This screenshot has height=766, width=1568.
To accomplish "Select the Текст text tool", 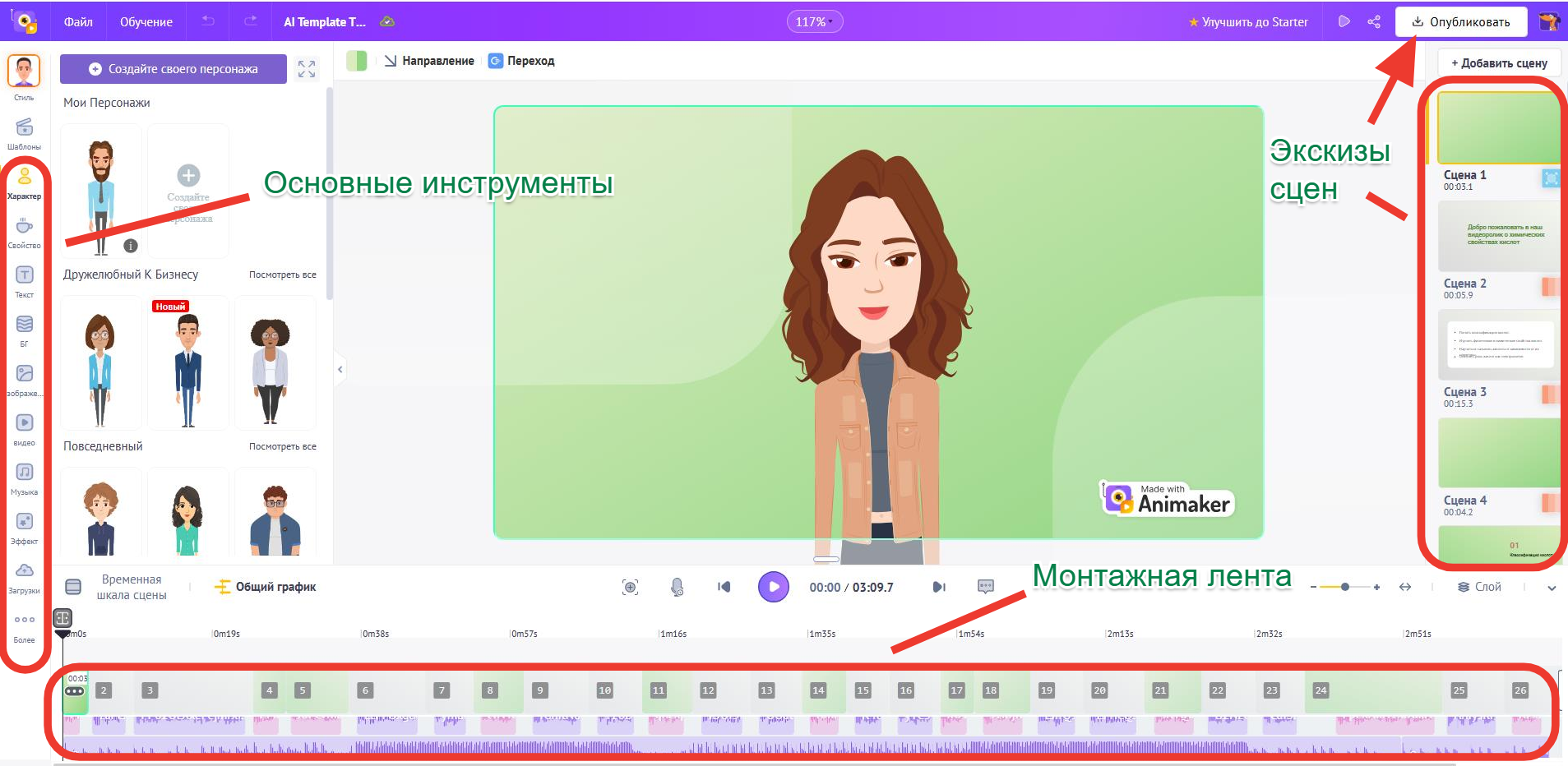I will [x=24, y=281].
